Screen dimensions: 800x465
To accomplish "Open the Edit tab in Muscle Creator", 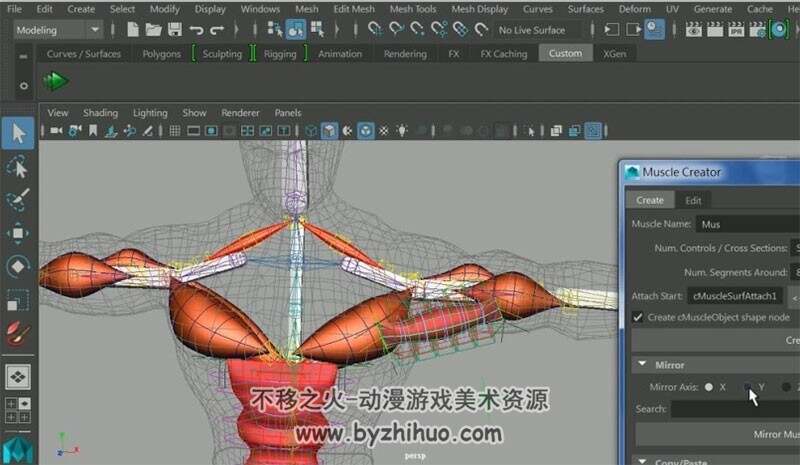I will 693,200.
